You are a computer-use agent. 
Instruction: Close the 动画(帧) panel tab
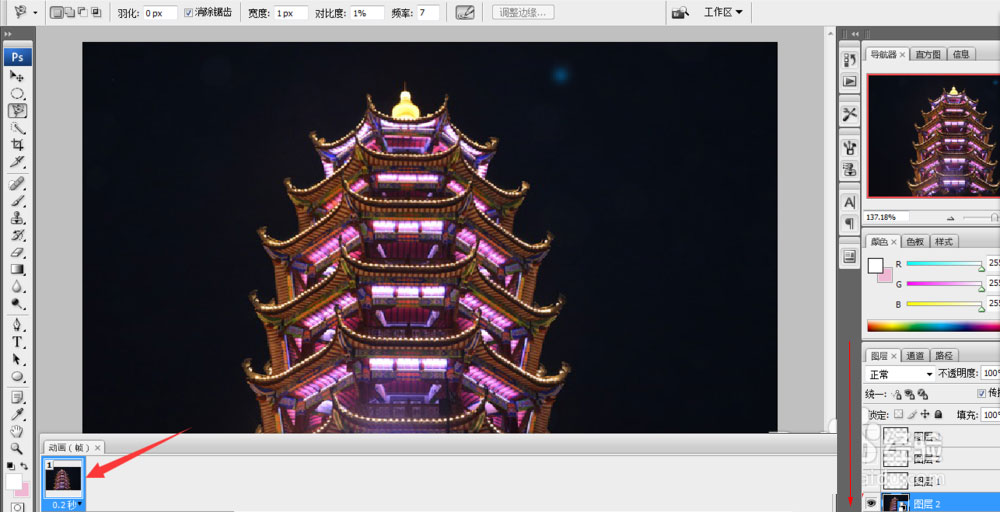[97, 448]
